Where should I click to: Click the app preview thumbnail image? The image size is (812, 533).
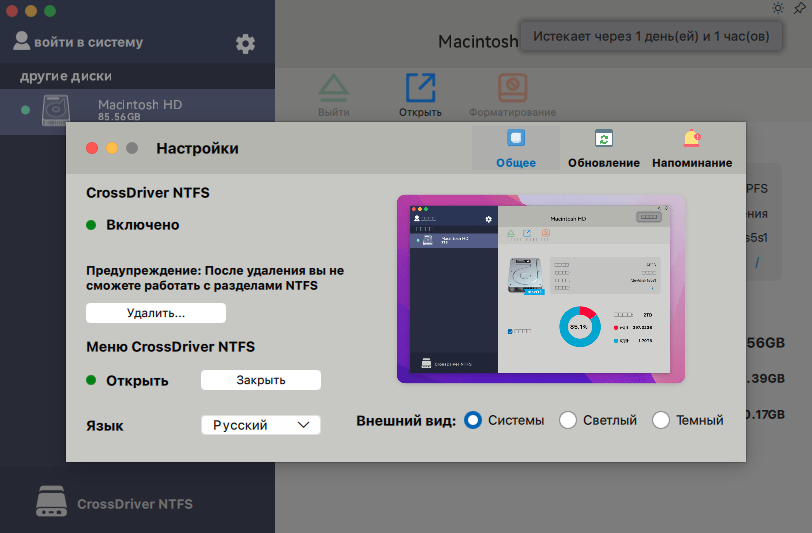pyautogui.click(x=541, y=289)
